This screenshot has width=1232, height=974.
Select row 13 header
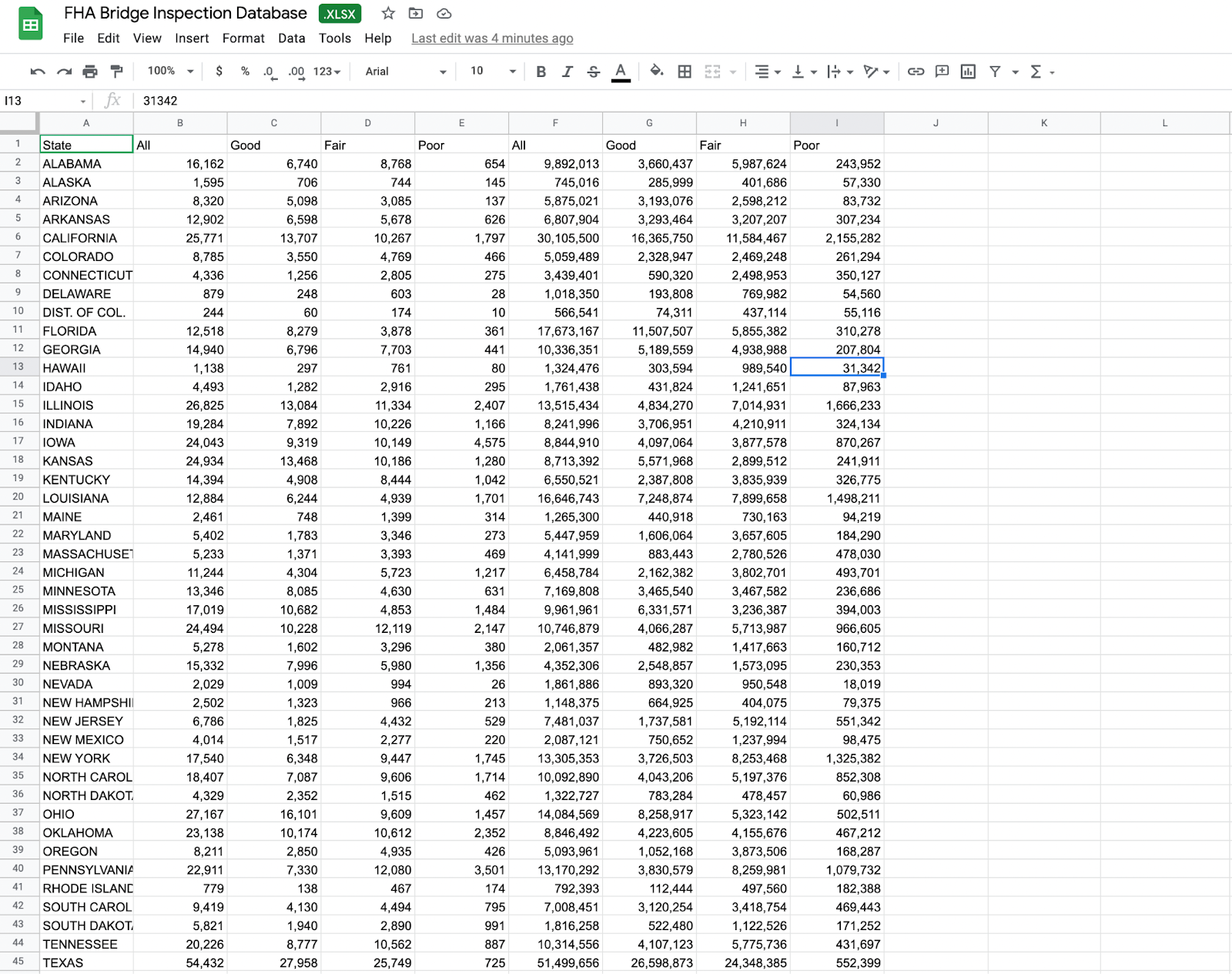point(18,367)
